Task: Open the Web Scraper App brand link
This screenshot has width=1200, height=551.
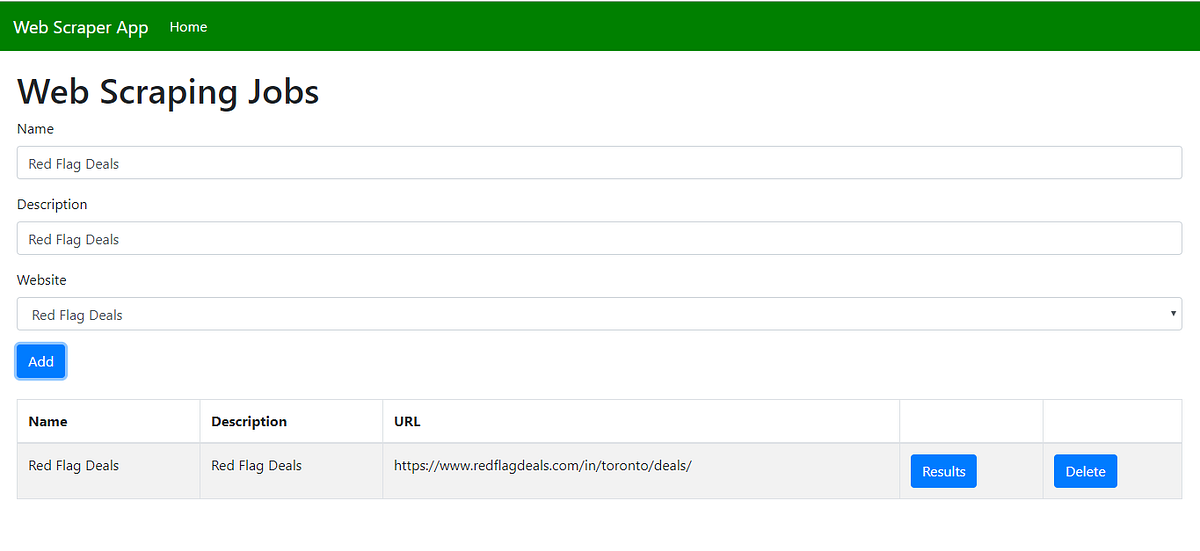Action: (80, 27)
